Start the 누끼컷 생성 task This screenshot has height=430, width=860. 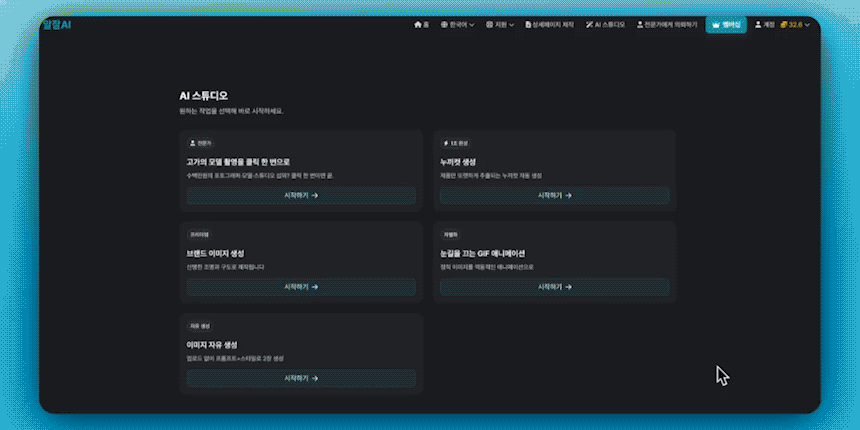554,196
